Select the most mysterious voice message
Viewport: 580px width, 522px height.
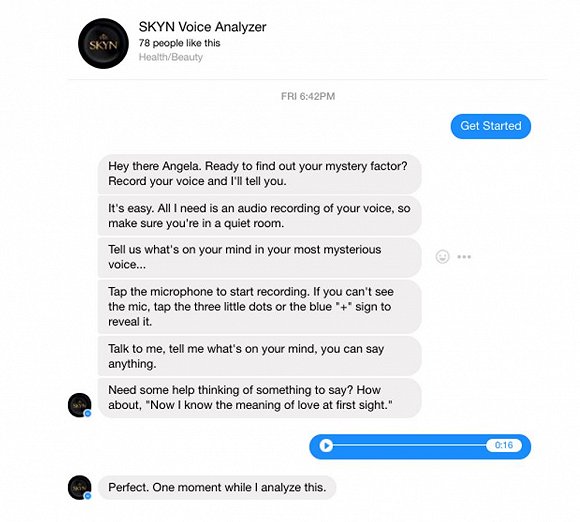tap(259, 257)
